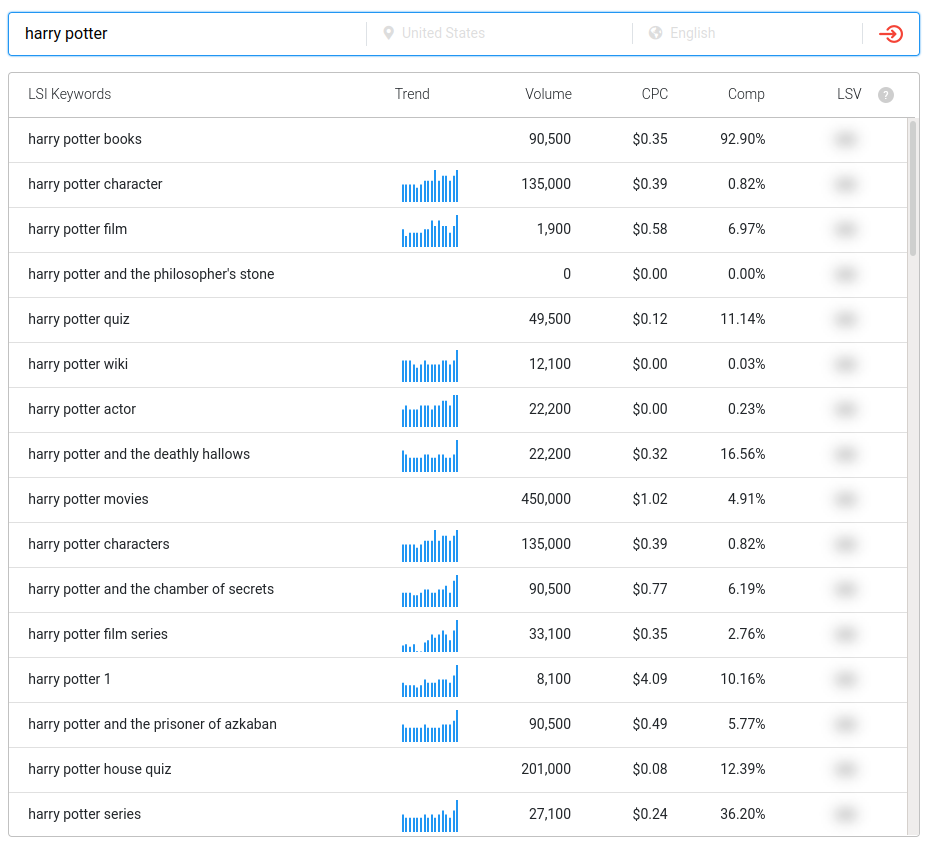Screen dimensions: 938x848
Task: View trend chart for 'harry potter character' row
Action: (x=430, y=186)
